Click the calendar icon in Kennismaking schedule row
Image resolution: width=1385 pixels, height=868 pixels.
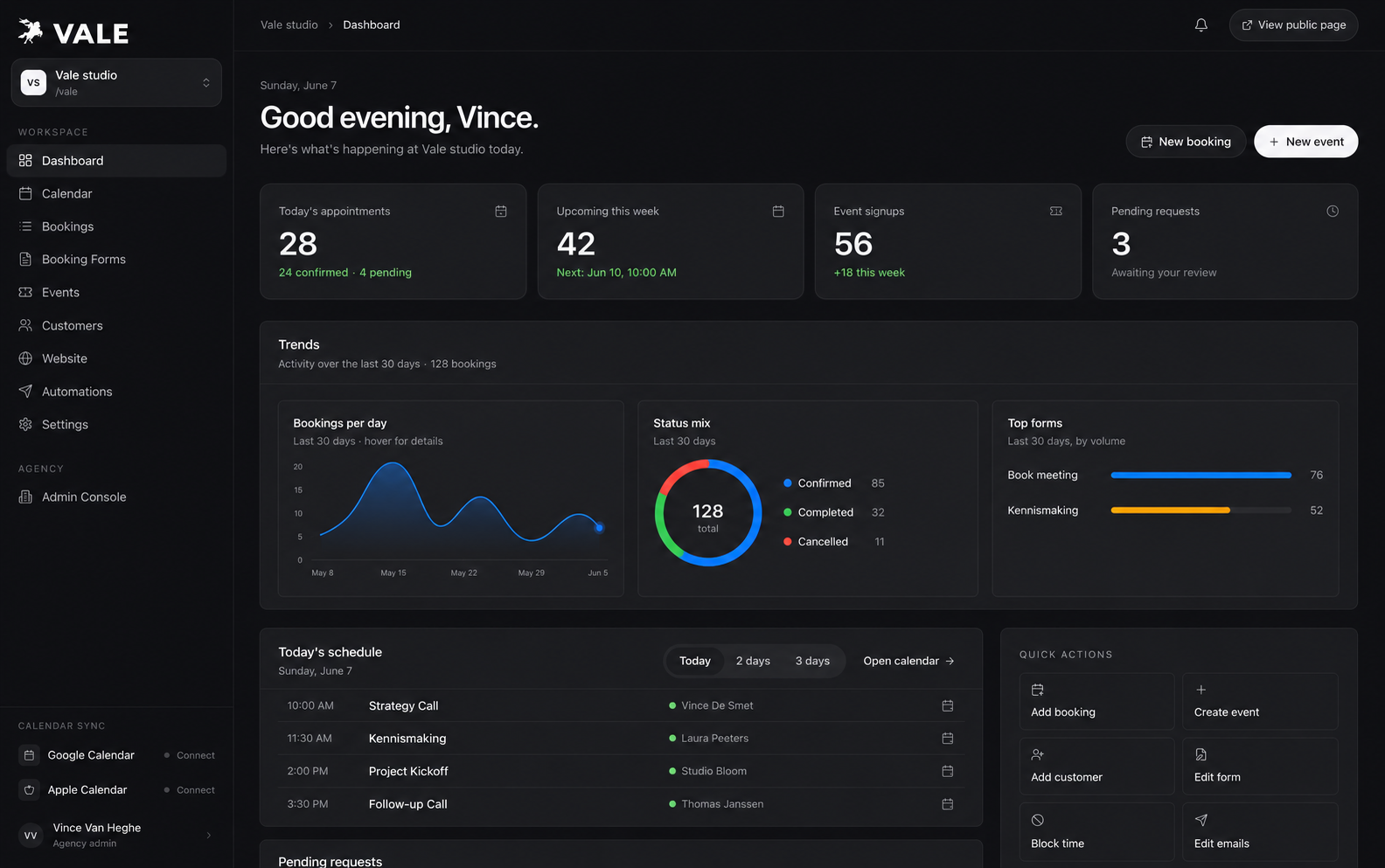coord(948,739)
